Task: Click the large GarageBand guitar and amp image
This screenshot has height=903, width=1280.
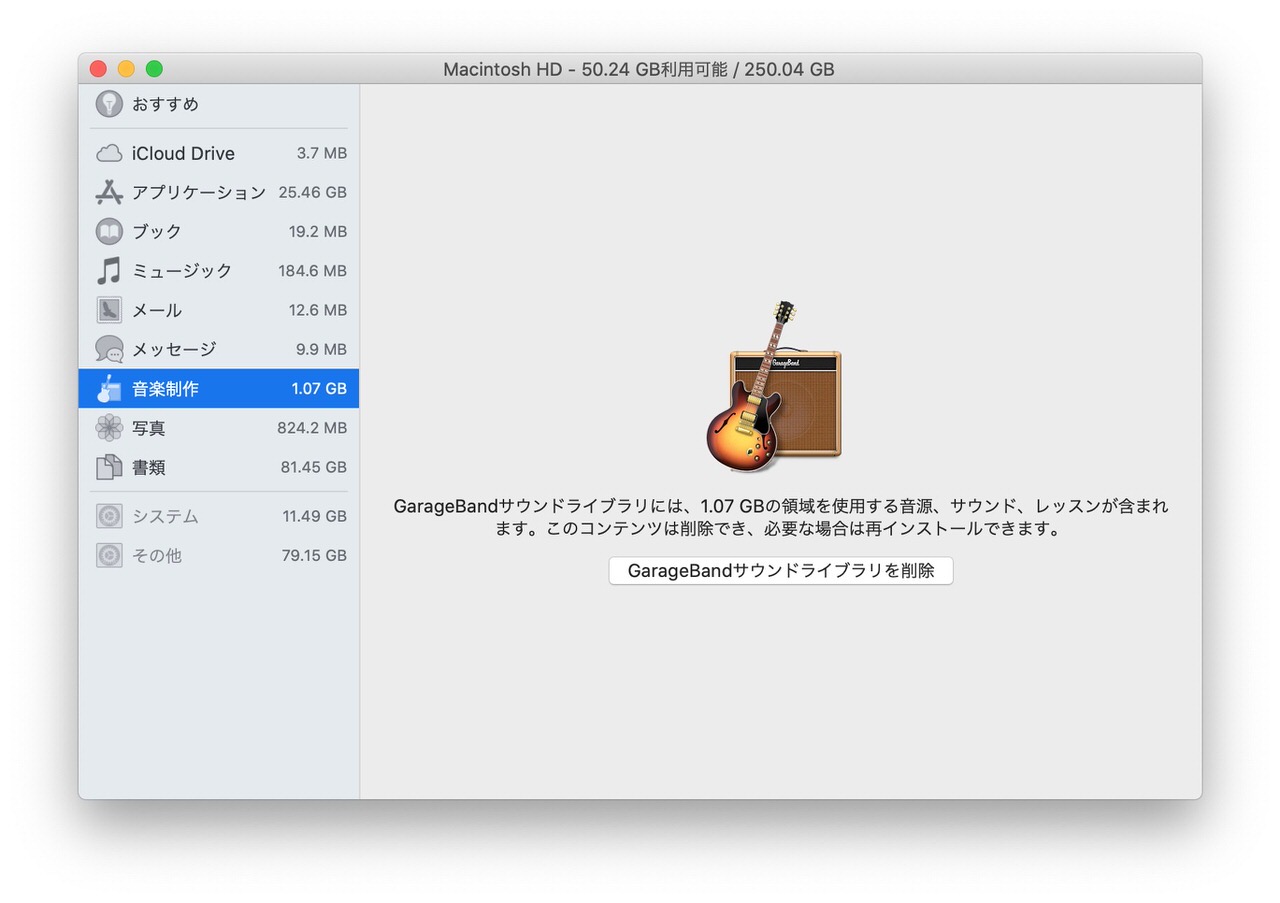Action: coord(773,387)
